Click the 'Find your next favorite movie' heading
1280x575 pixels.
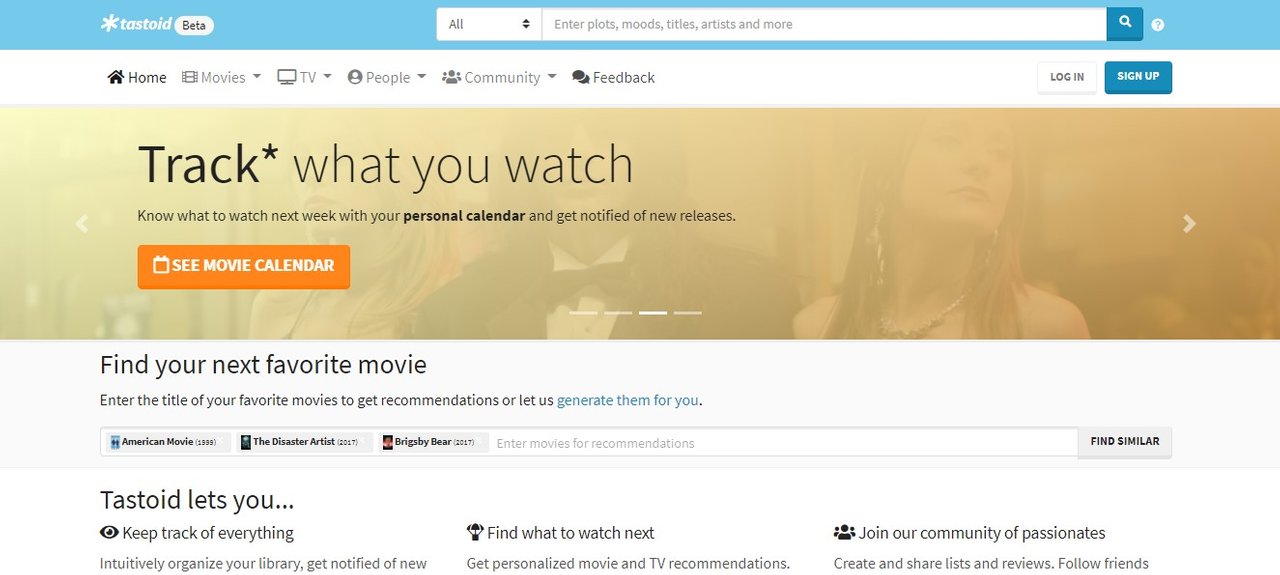pos(263,365)
